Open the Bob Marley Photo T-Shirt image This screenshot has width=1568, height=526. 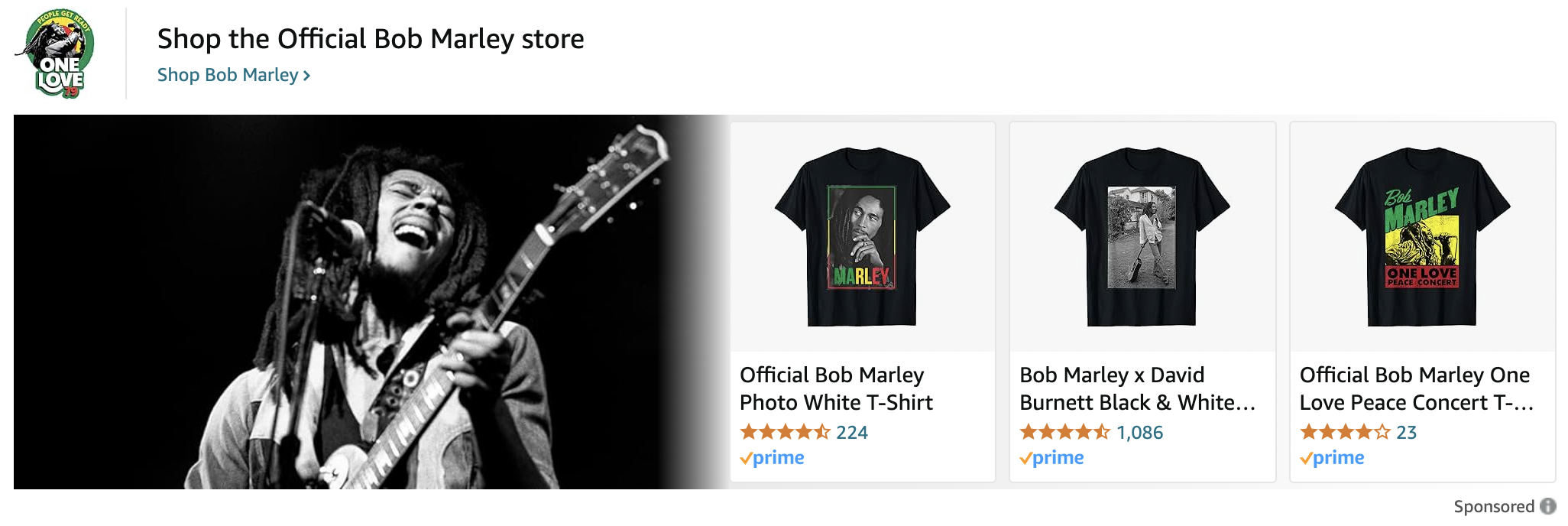tap(863, 237)
